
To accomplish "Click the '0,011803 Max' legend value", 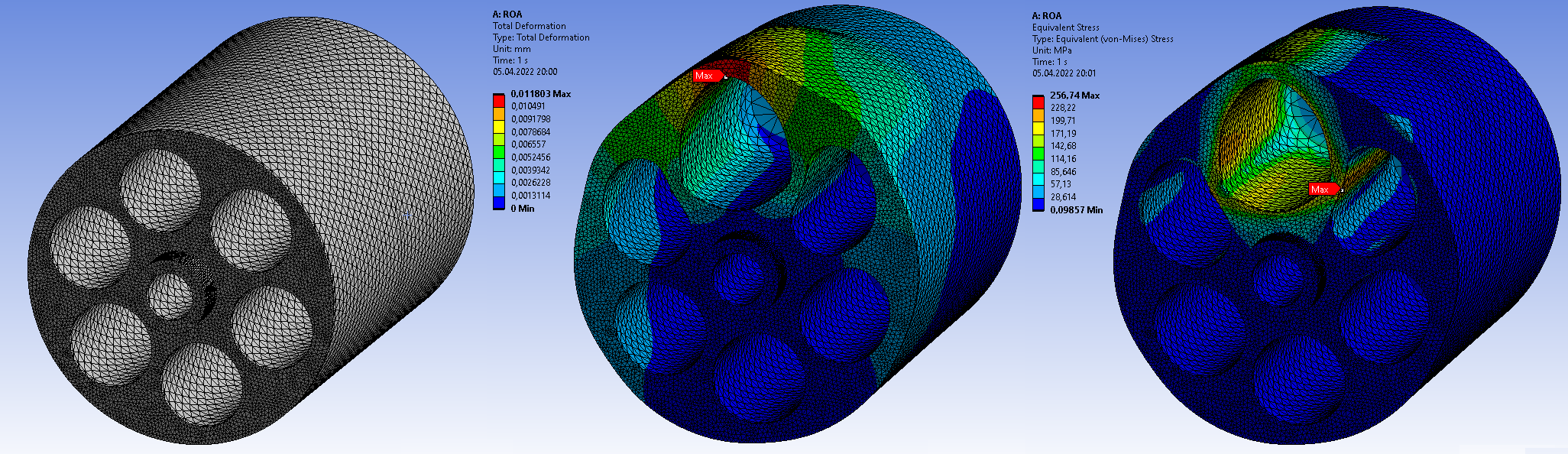I will point(541,94).
